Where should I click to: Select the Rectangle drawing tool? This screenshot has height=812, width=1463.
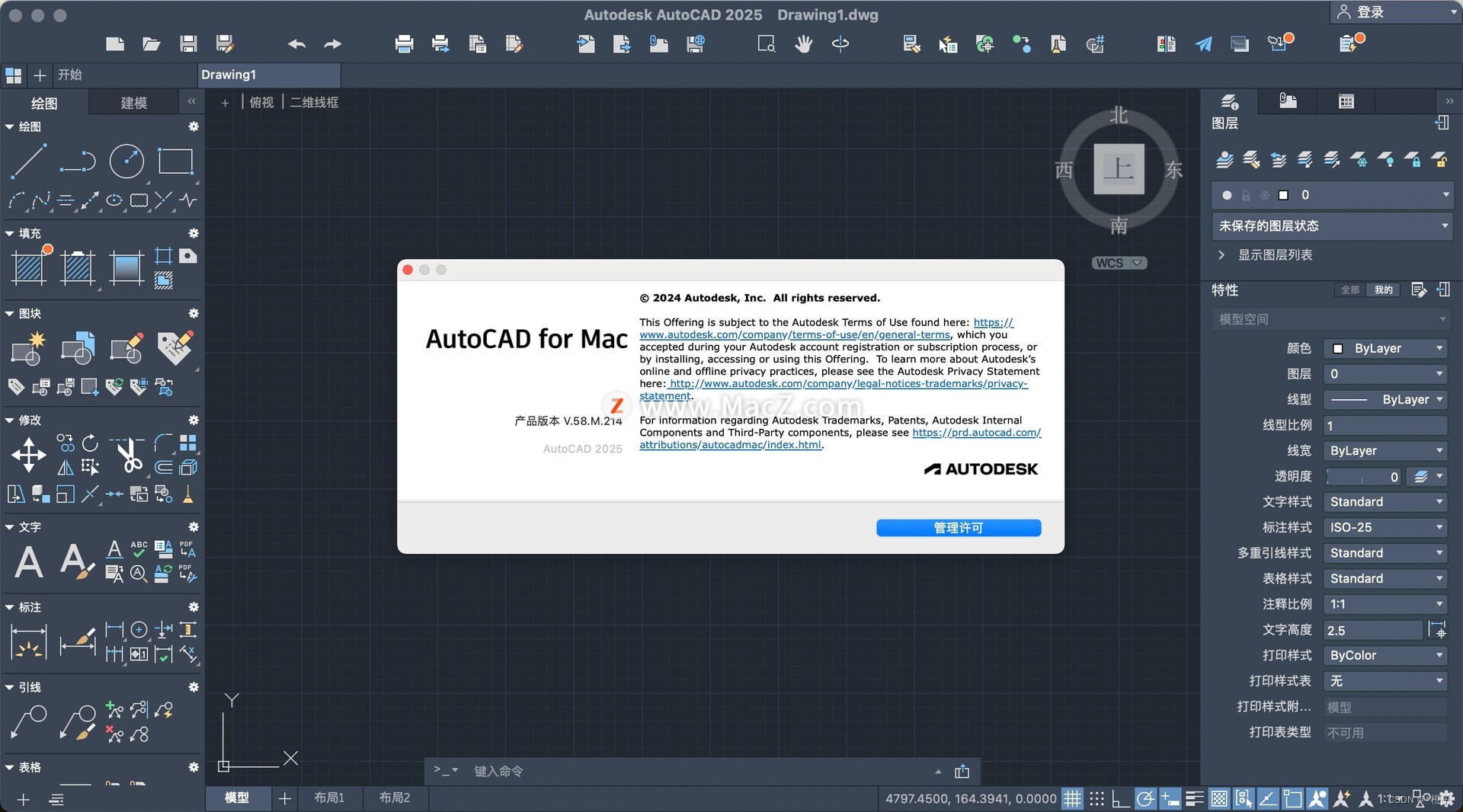pos(175,161)
